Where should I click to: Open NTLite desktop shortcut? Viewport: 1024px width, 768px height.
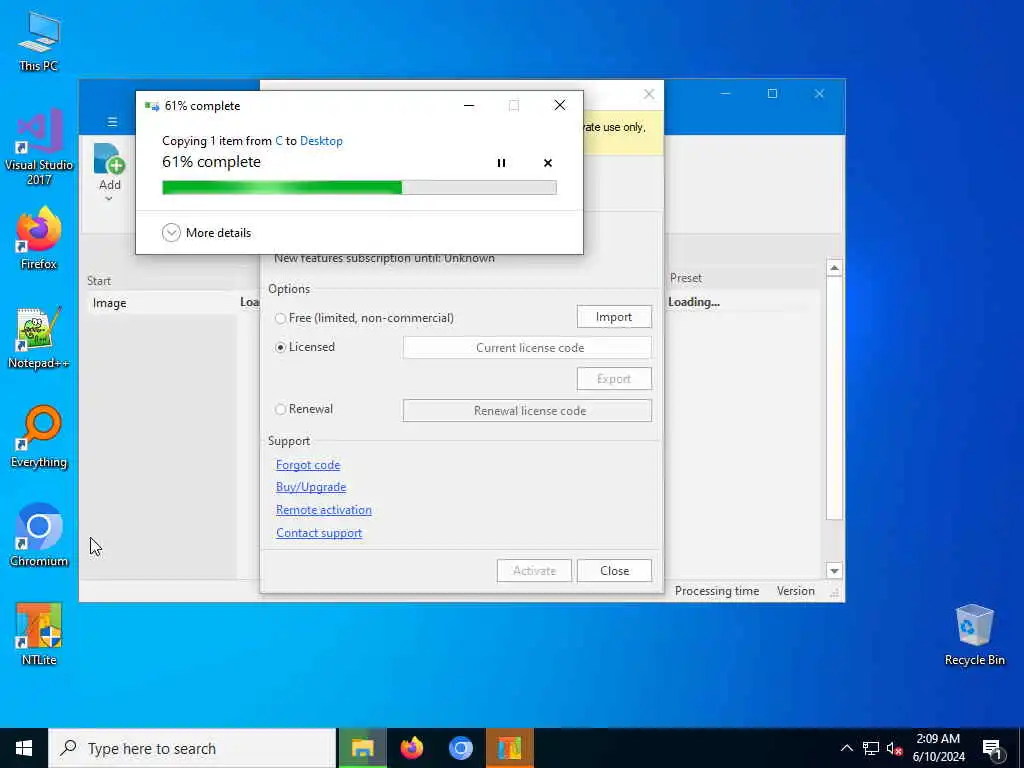(39, 634)
